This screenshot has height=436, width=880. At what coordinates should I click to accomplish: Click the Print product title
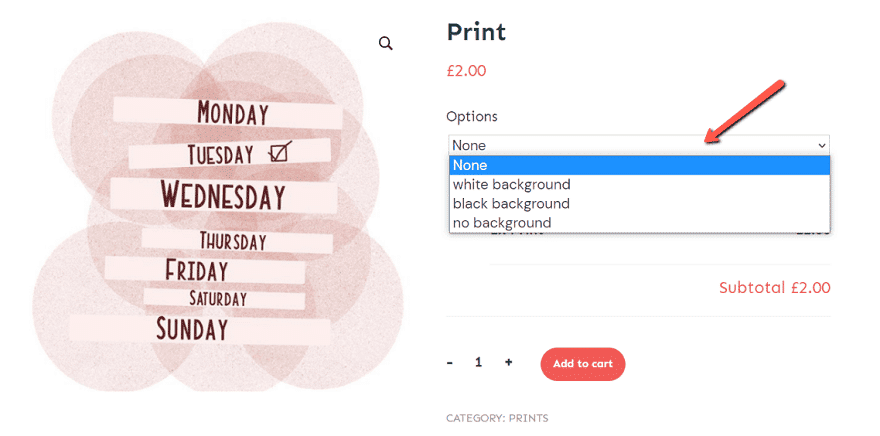(476, 32)
